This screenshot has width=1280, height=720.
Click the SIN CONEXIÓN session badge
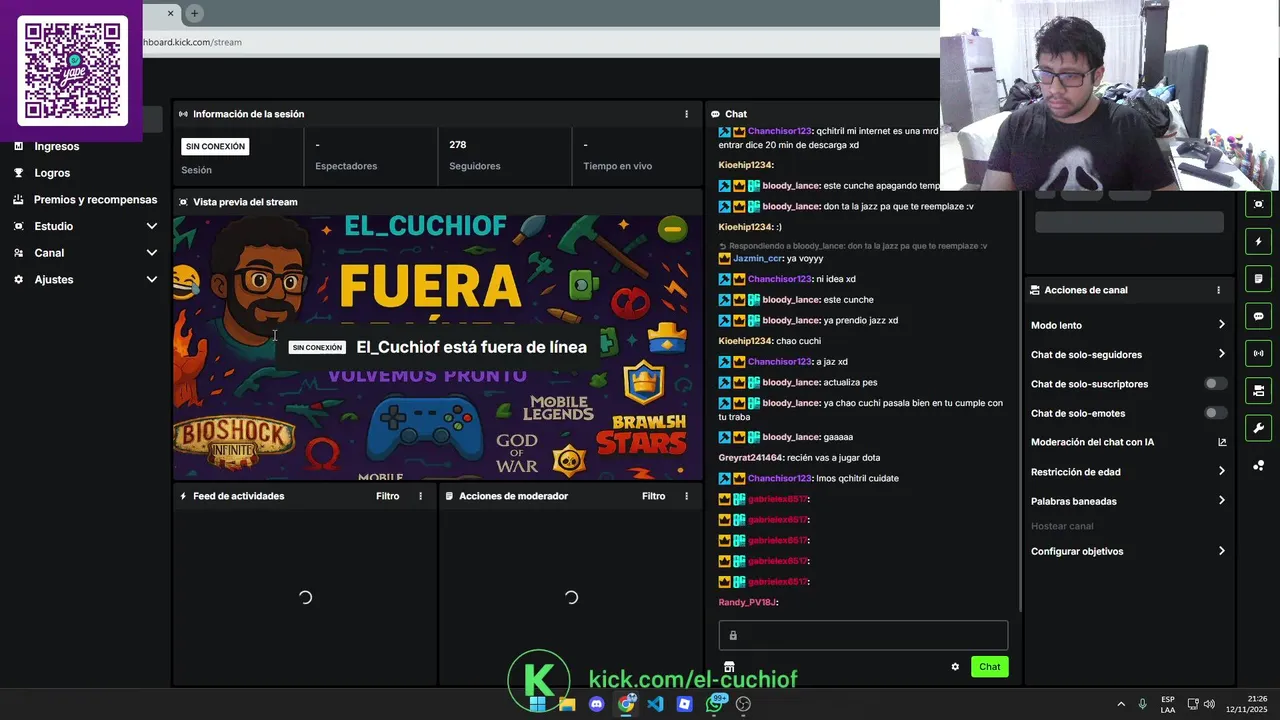(x=215, y=146)
